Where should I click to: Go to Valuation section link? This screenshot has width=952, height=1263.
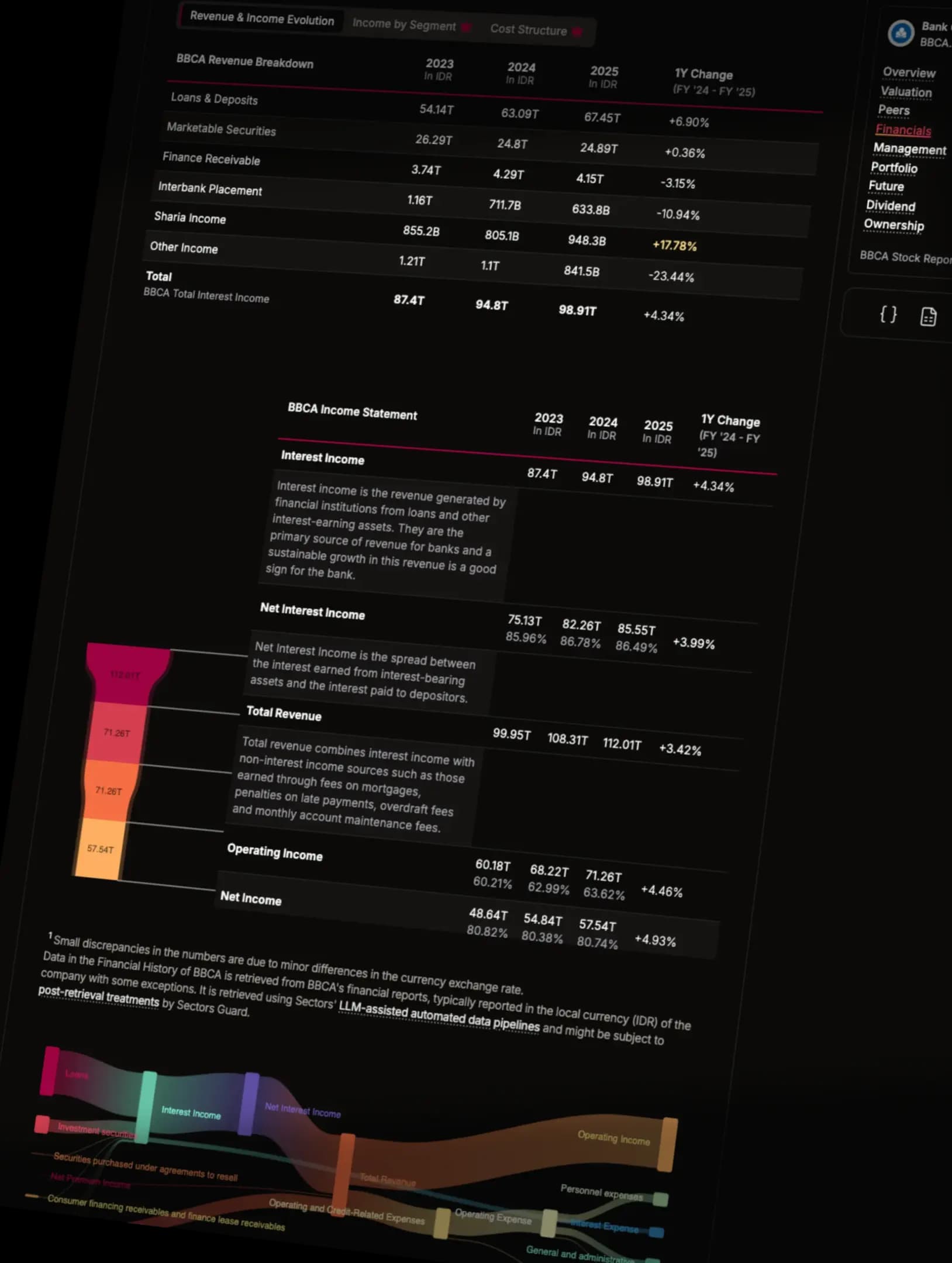pos(906,92)
